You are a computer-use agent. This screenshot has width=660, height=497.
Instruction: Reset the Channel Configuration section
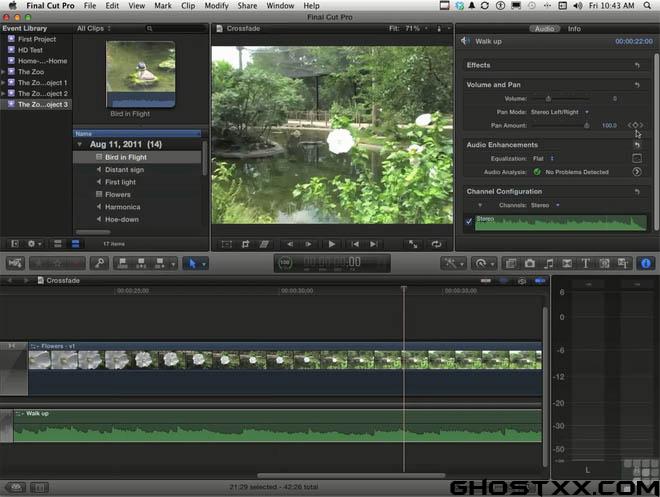[x=637, y=192]
